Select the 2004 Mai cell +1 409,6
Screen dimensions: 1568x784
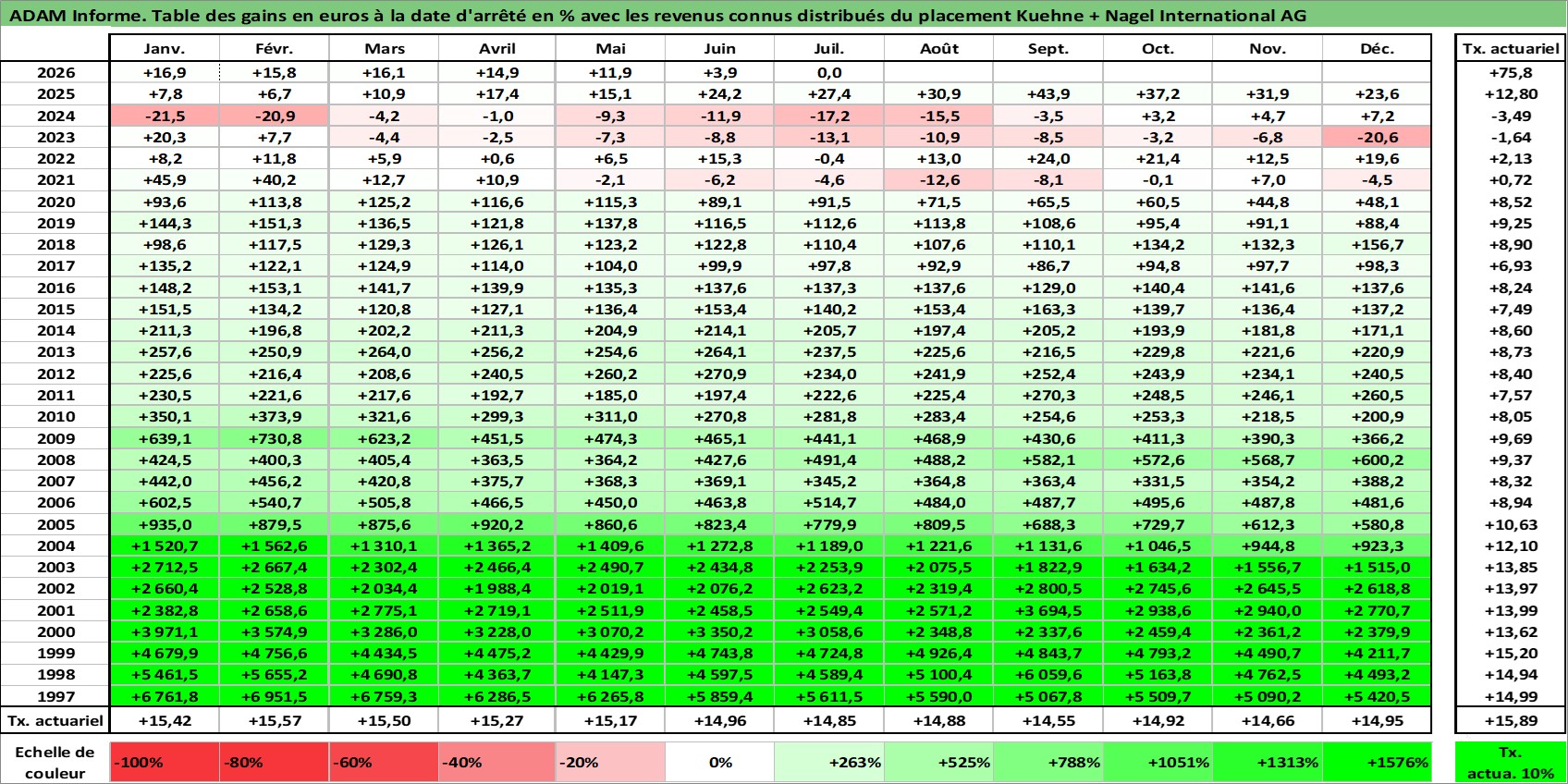tap(610, 545)
